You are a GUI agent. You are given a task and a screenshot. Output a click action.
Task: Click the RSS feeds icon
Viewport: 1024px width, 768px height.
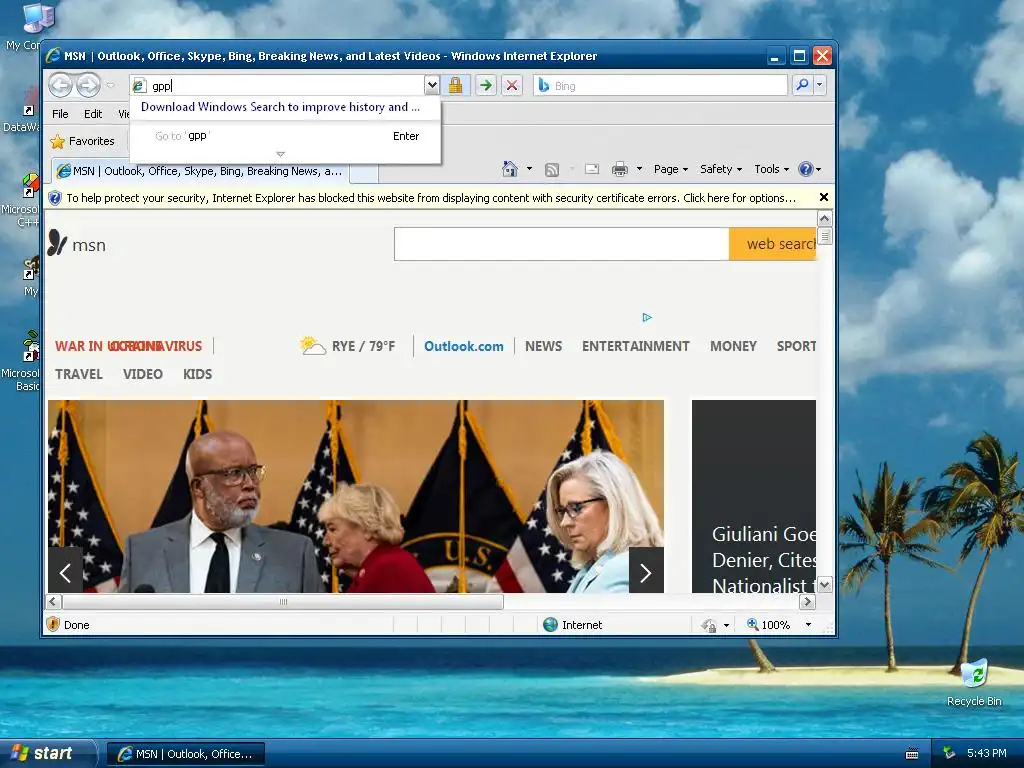point(552,170)
